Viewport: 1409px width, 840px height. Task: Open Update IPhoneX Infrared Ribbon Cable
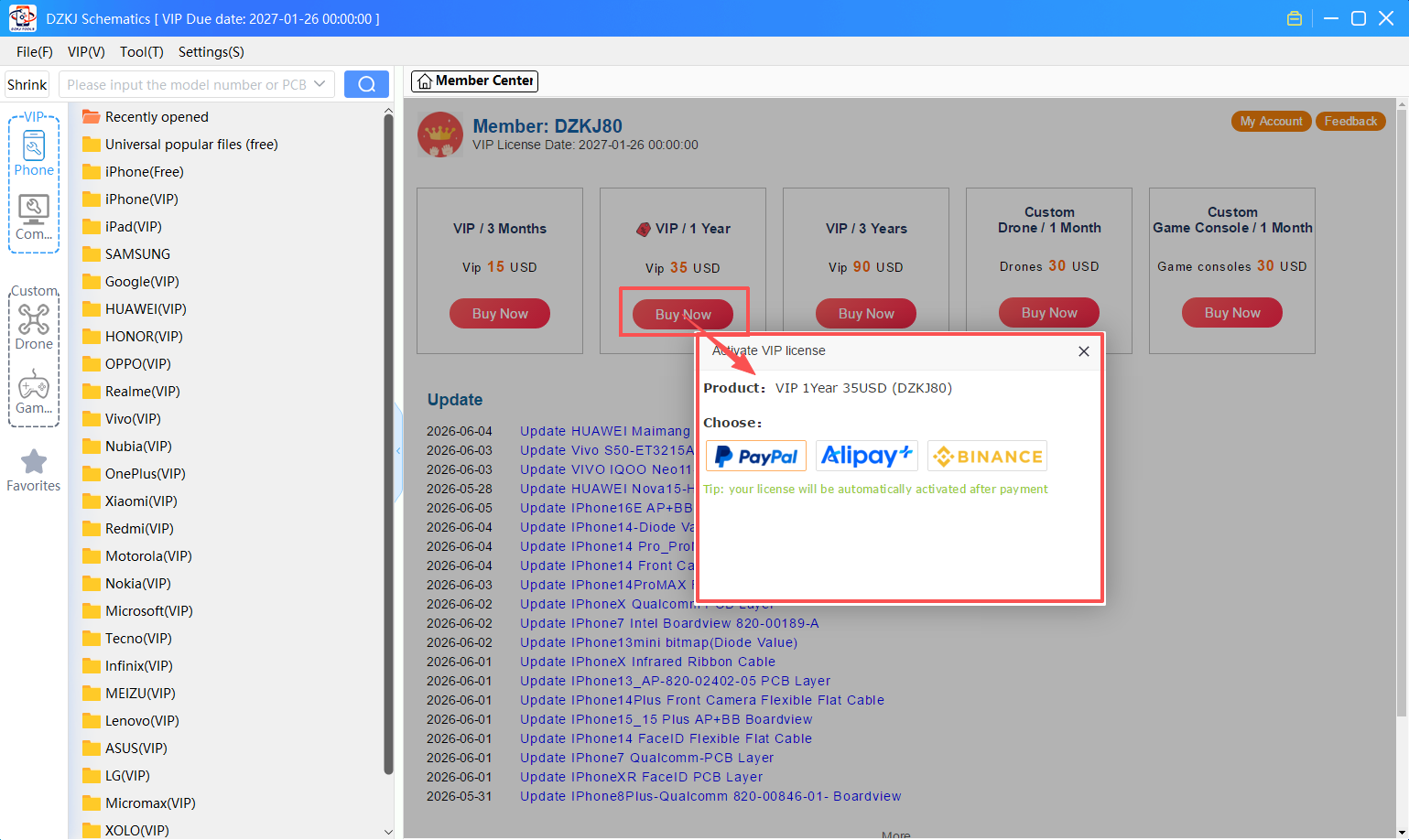(647, 662)
